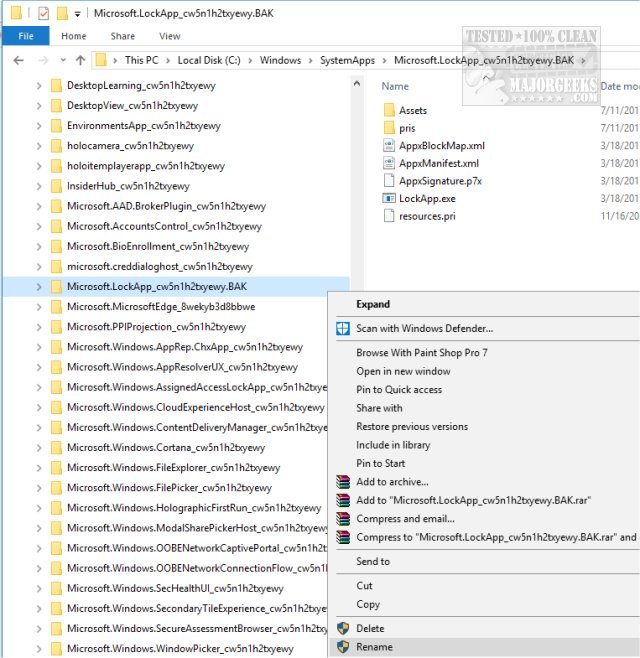Click the Windows Defender shield icon
Screen dimensions: 640x658
click(x=343, y=329)
